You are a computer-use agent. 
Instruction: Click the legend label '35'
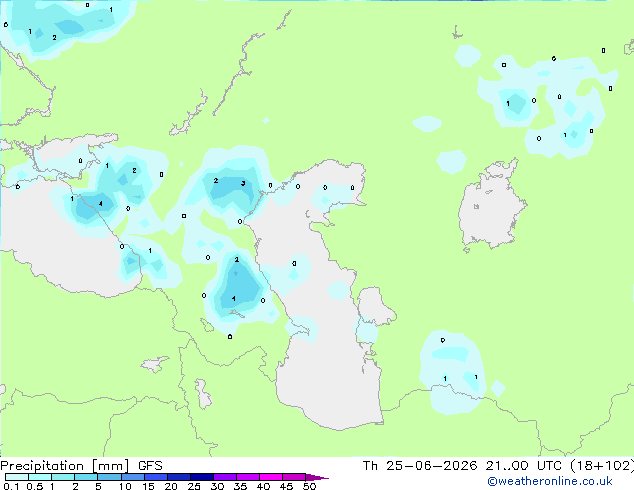pos(240,486)
